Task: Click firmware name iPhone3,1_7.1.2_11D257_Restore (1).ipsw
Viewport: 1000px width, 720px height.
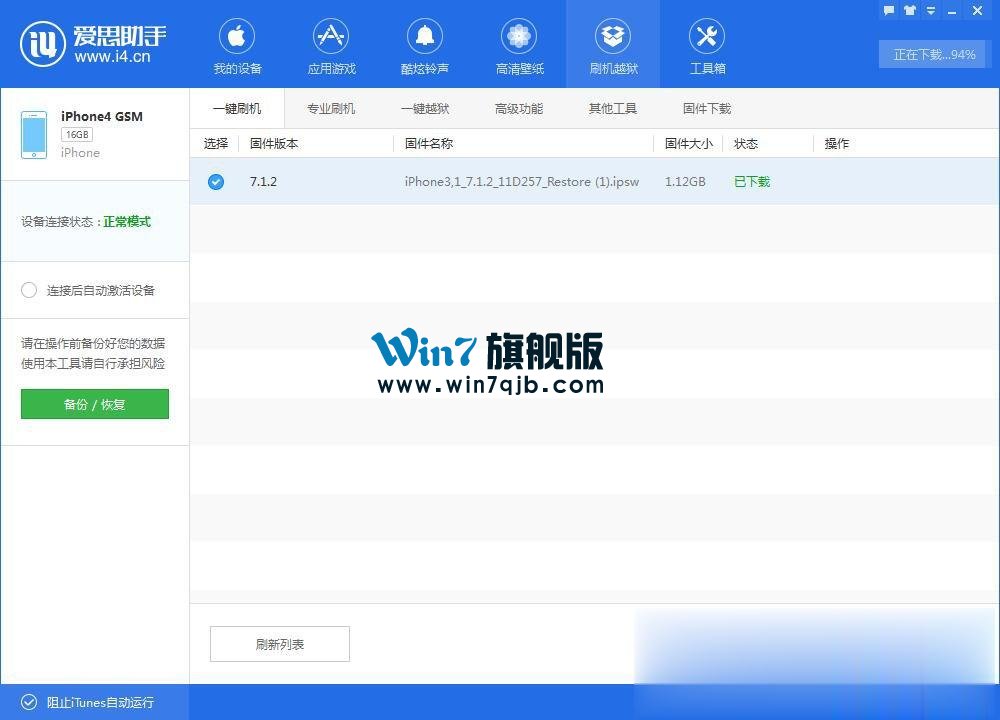Action: tap(522, 182)
